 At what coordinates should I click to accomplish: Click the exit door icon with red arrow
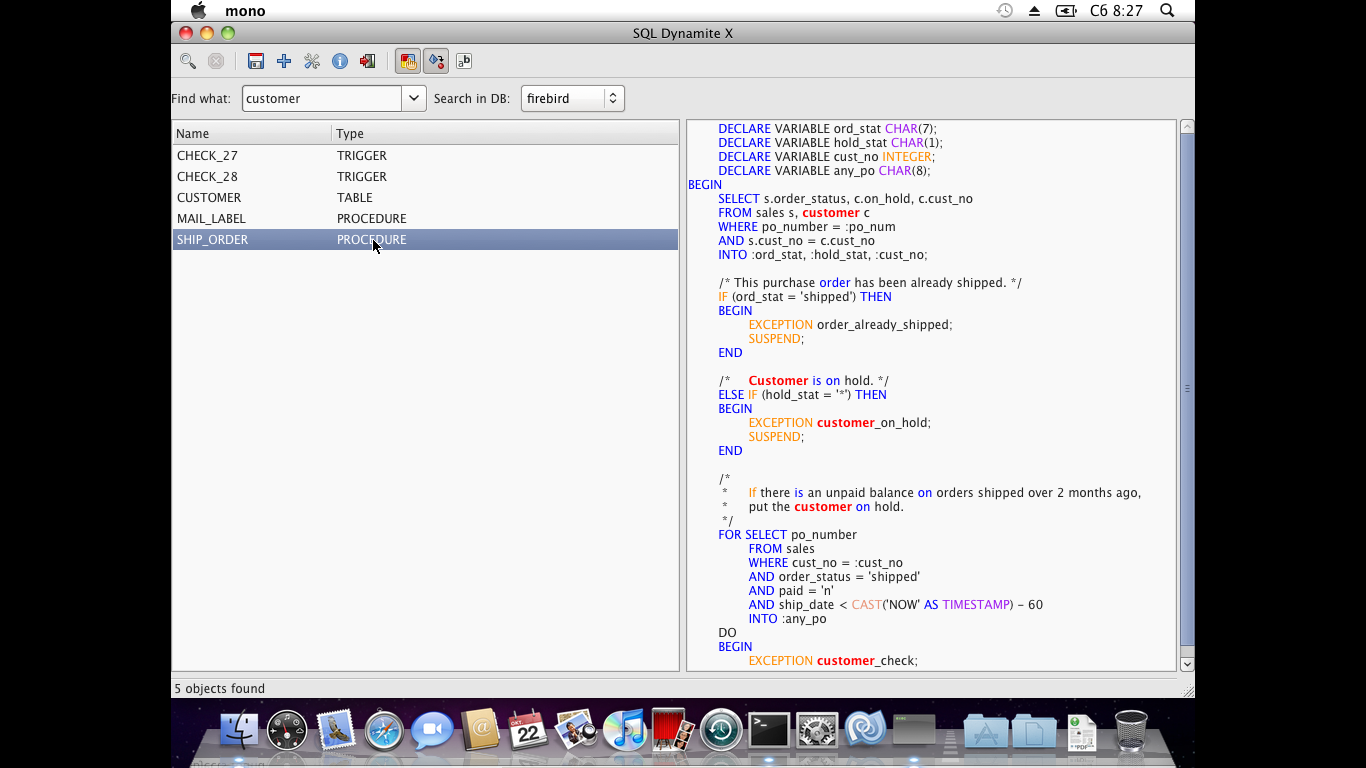368,61
